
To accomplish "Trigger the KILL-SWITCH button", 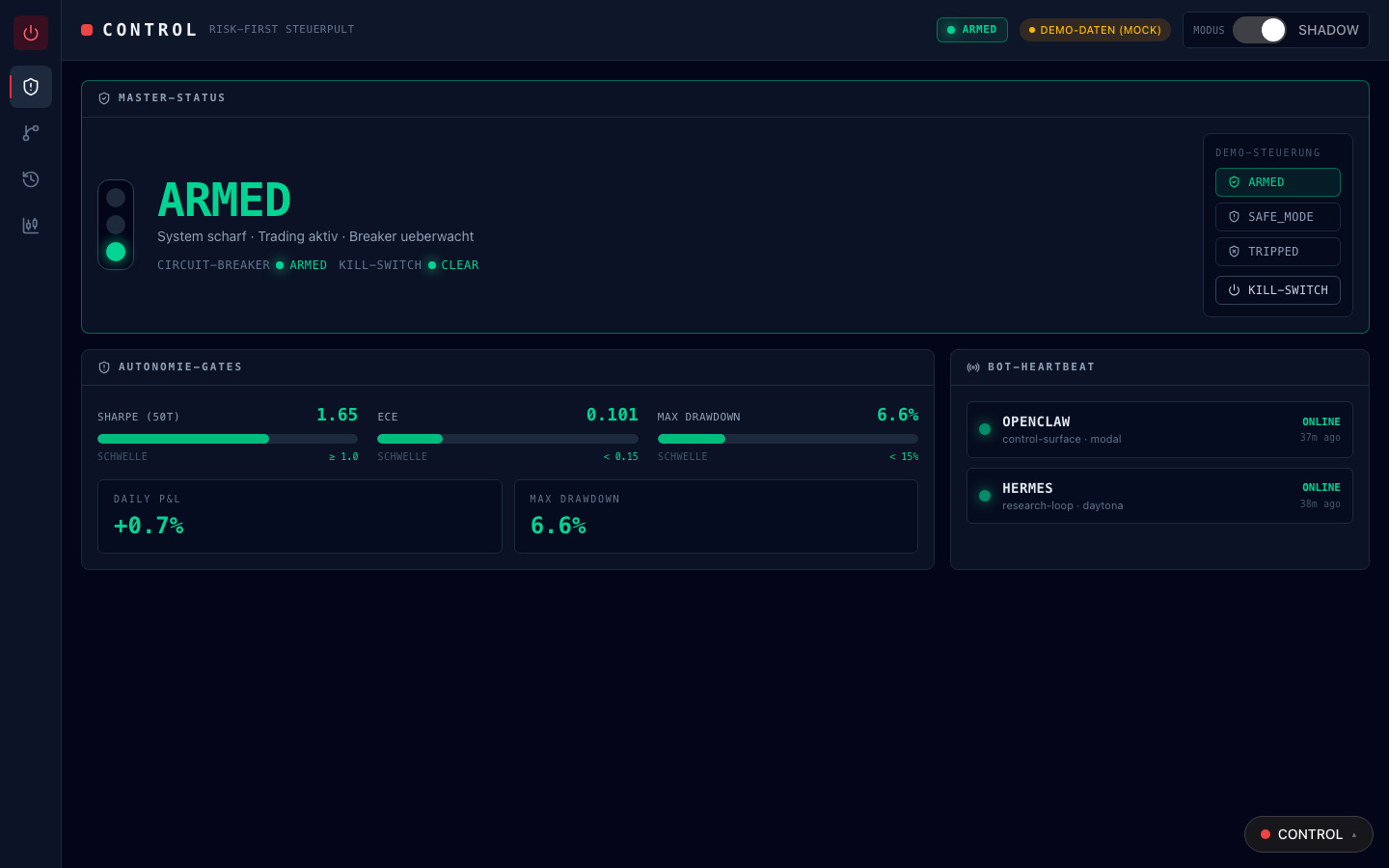I will click(1278, 290).
